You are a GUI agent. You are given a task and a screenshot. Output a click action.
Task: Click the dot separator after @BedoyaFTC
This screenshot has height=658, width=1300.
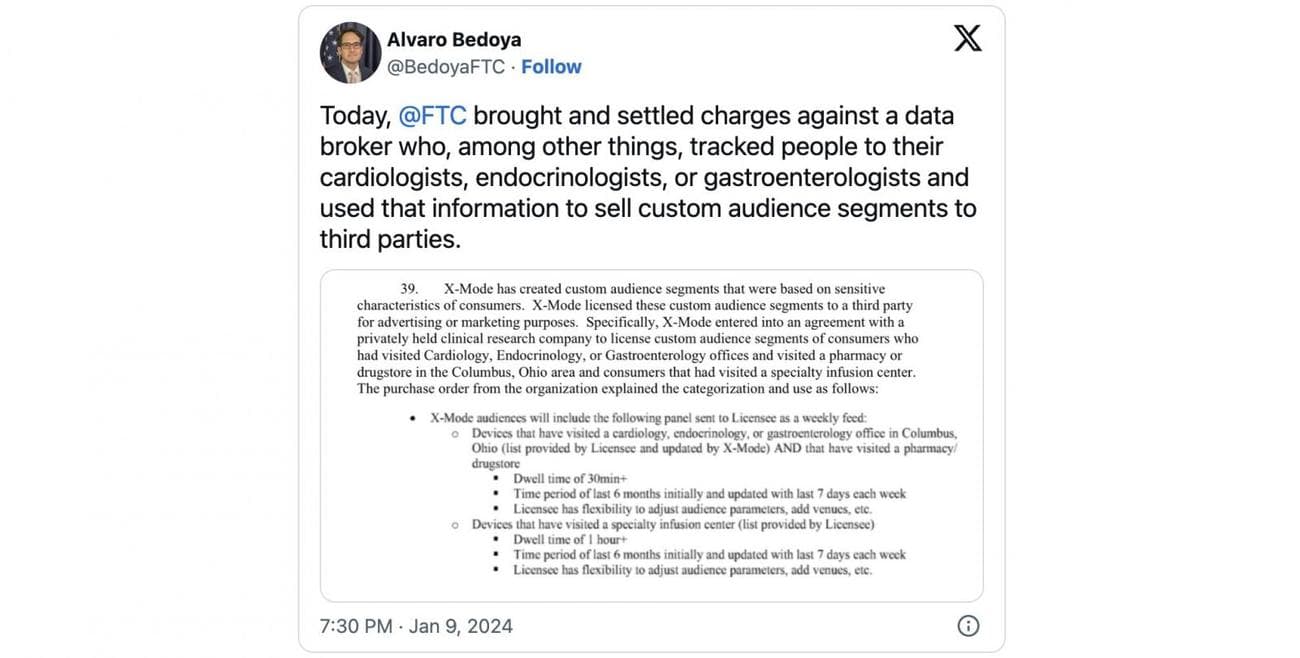(x=512, y=65)
